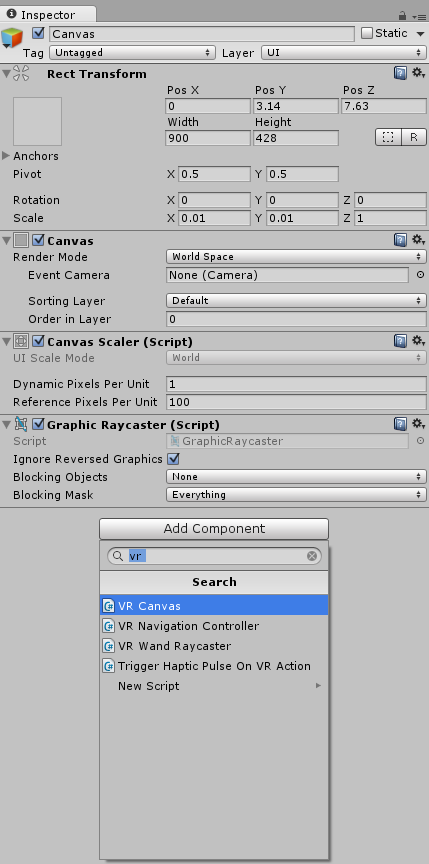Pick Event Camera with the object selector circle

click(420, 275)
